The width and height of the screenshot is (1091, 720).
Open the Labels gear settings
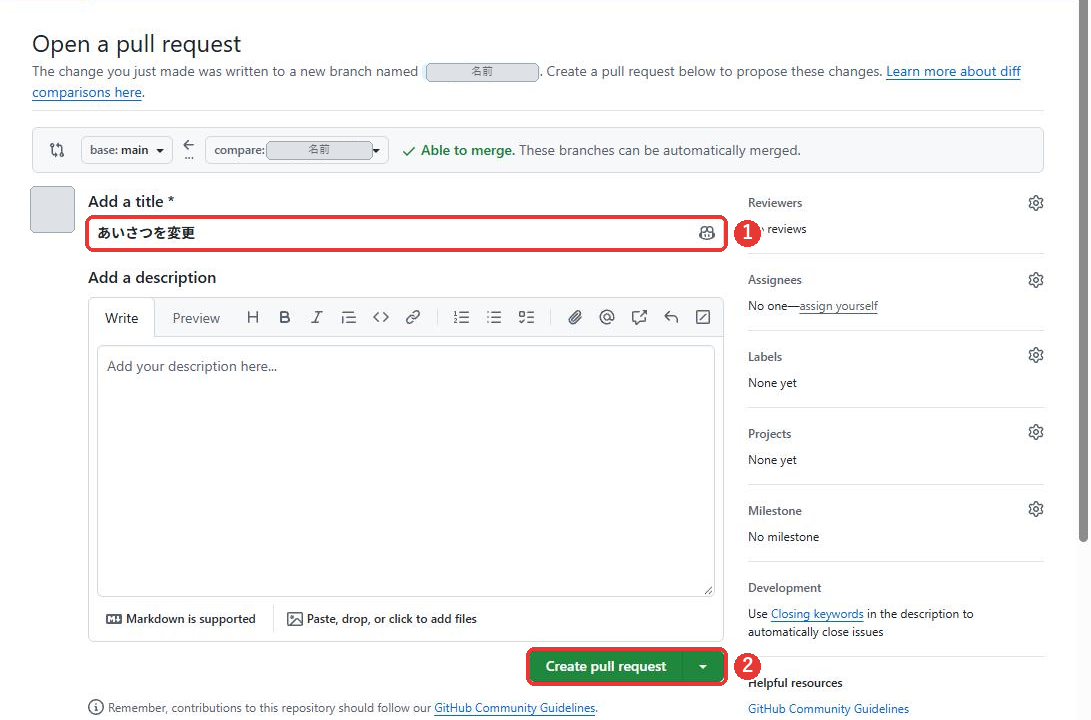tap(1035, 355)
